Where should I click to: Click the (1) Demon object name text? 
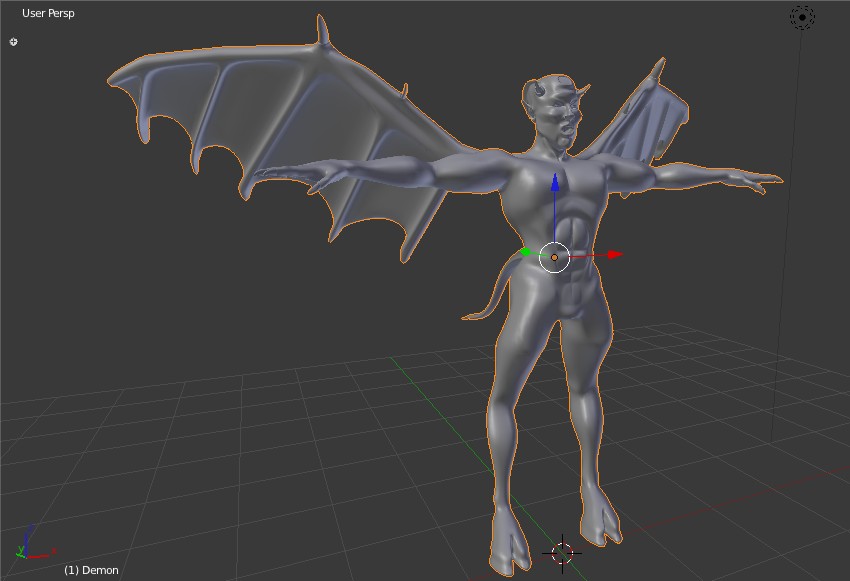(x=91, y=570)
